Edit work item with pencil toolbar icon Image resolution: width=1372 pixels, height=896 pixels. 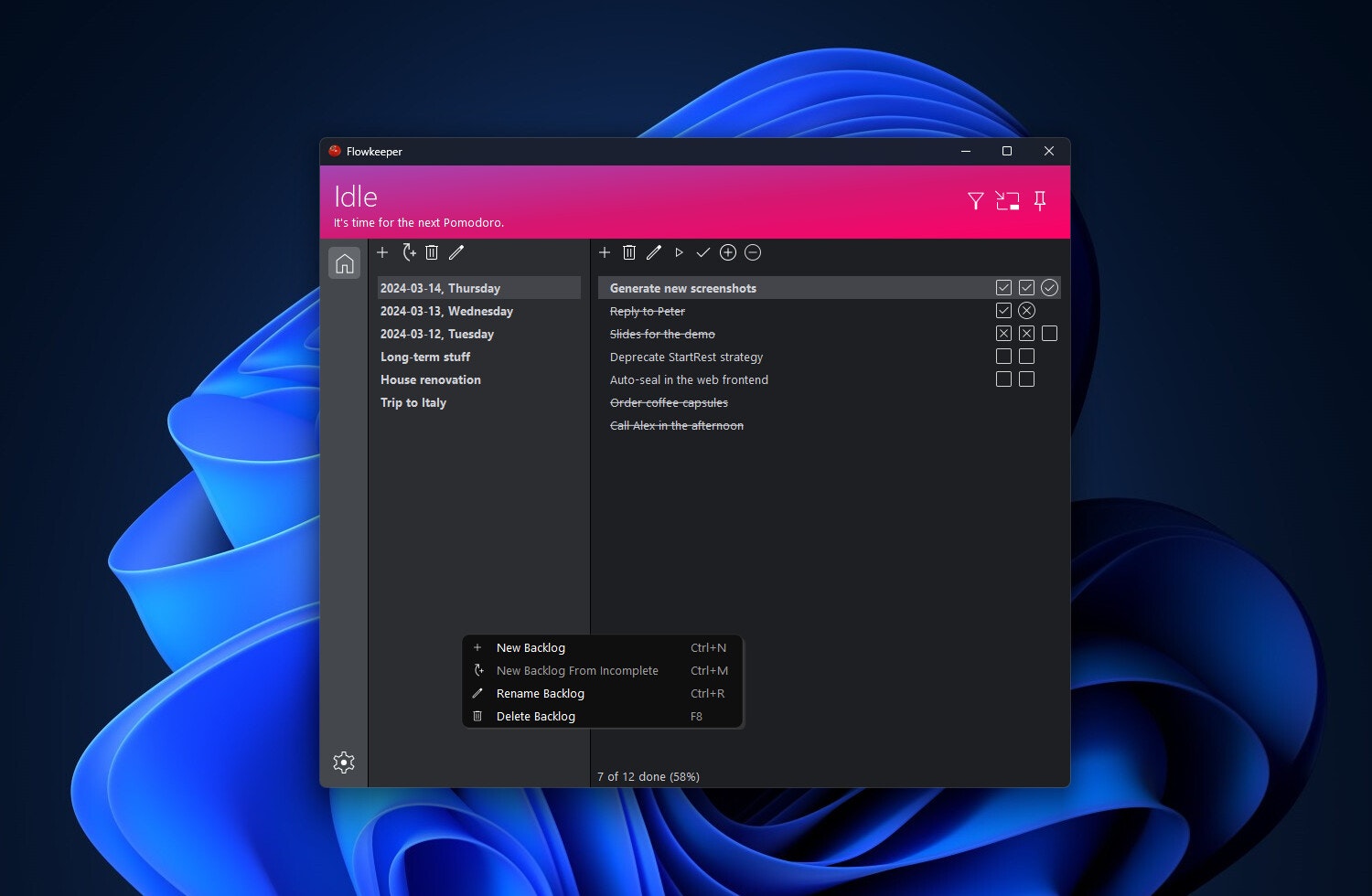[x=654, y=252]
